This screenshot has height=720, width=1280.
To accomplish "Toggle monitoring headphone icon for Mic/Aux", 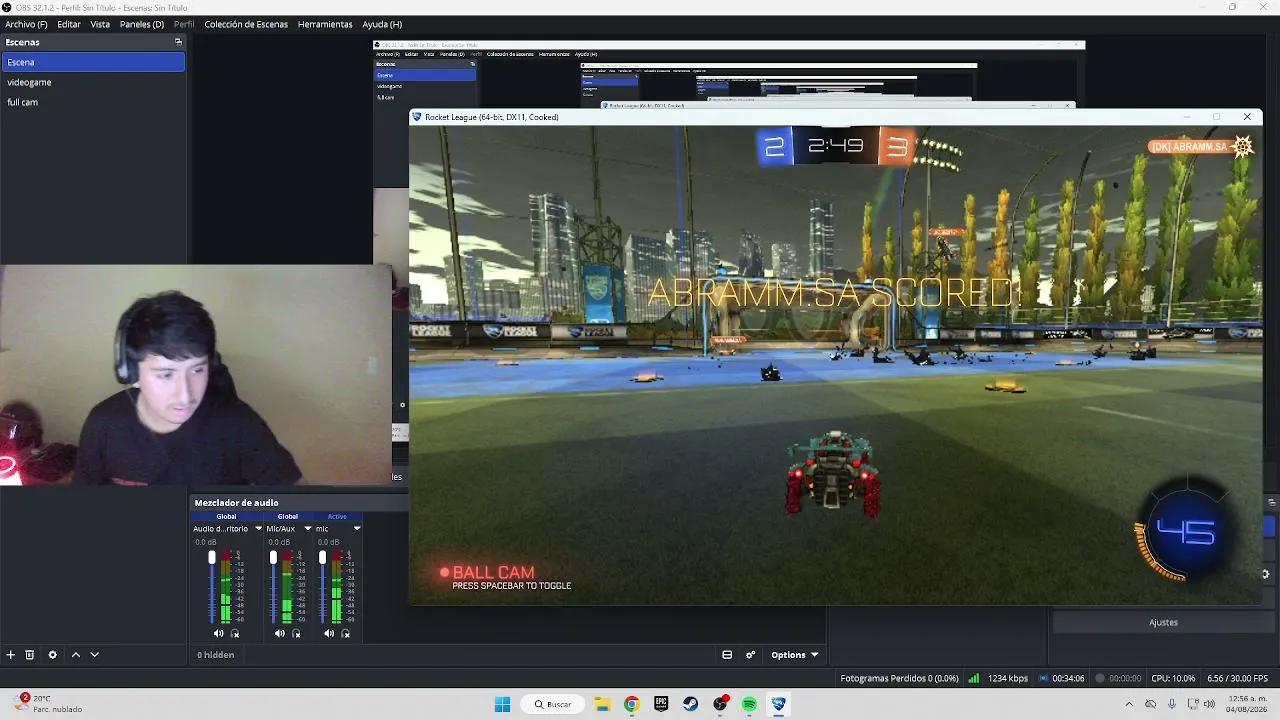I will 296,634.
